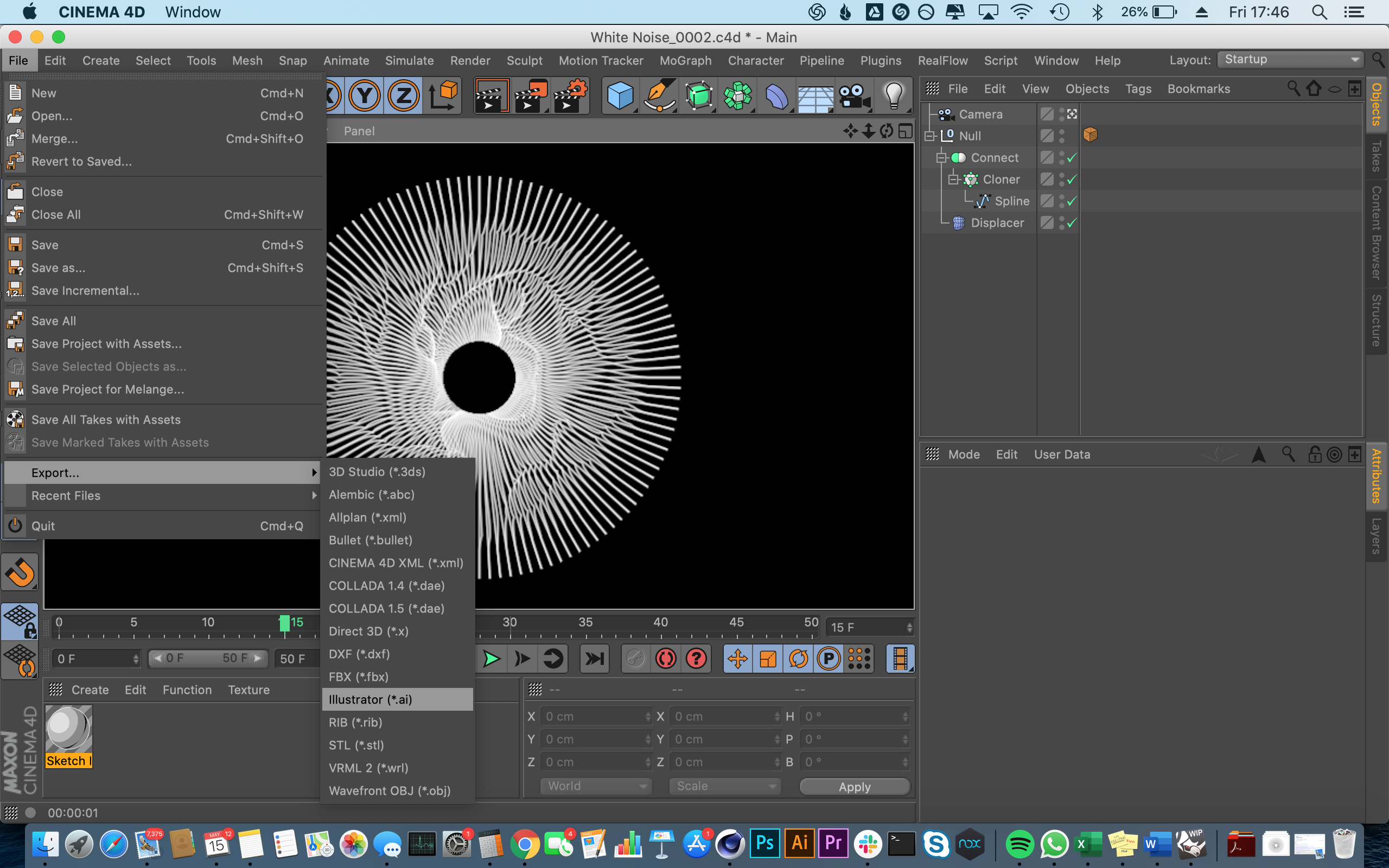Toggle the Cloner enabled green checkmark
This screenshot has width=1389, height=868.
1072,179
